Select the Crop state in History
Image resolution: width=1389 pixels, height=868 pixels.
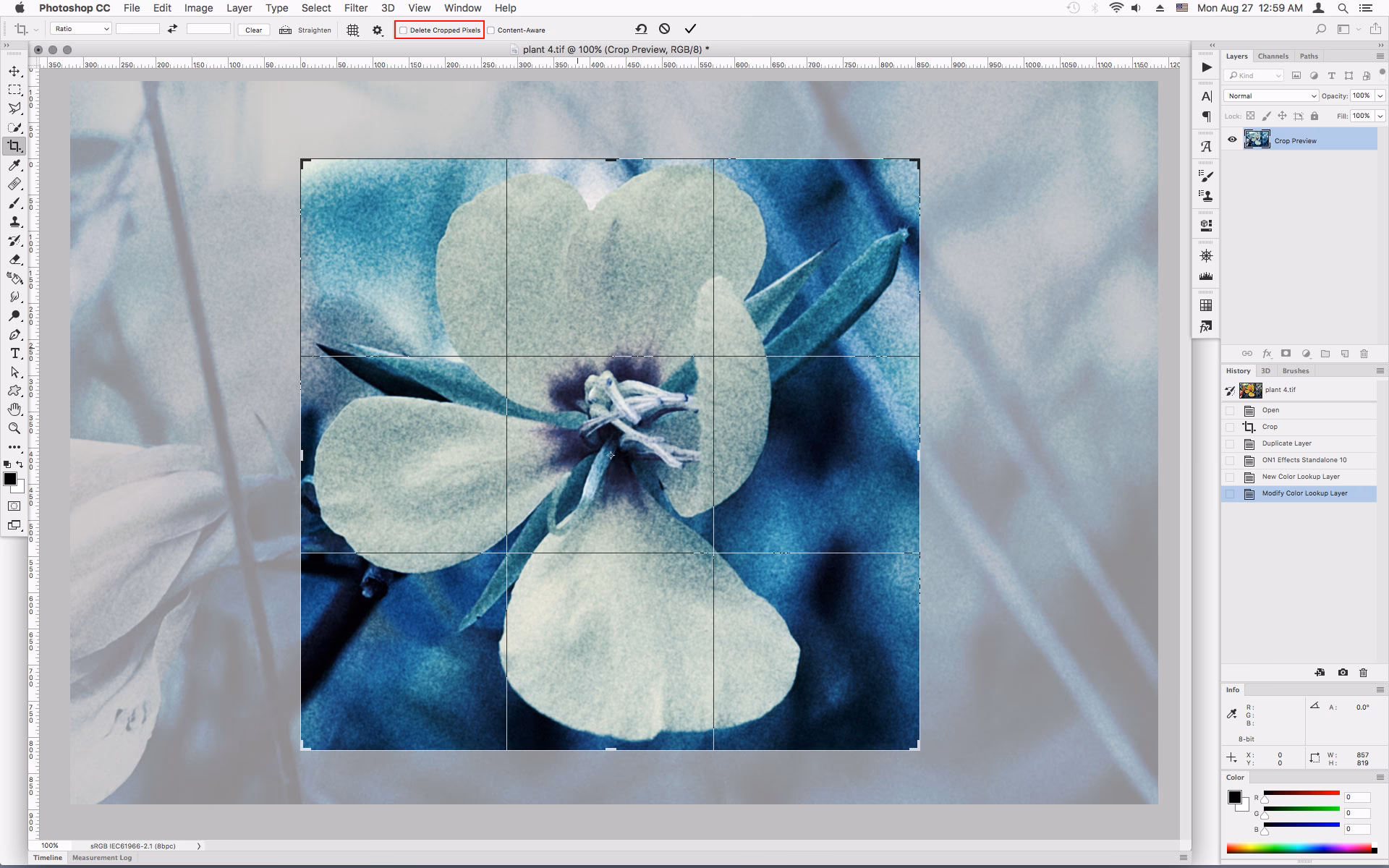pos(1270,427)
